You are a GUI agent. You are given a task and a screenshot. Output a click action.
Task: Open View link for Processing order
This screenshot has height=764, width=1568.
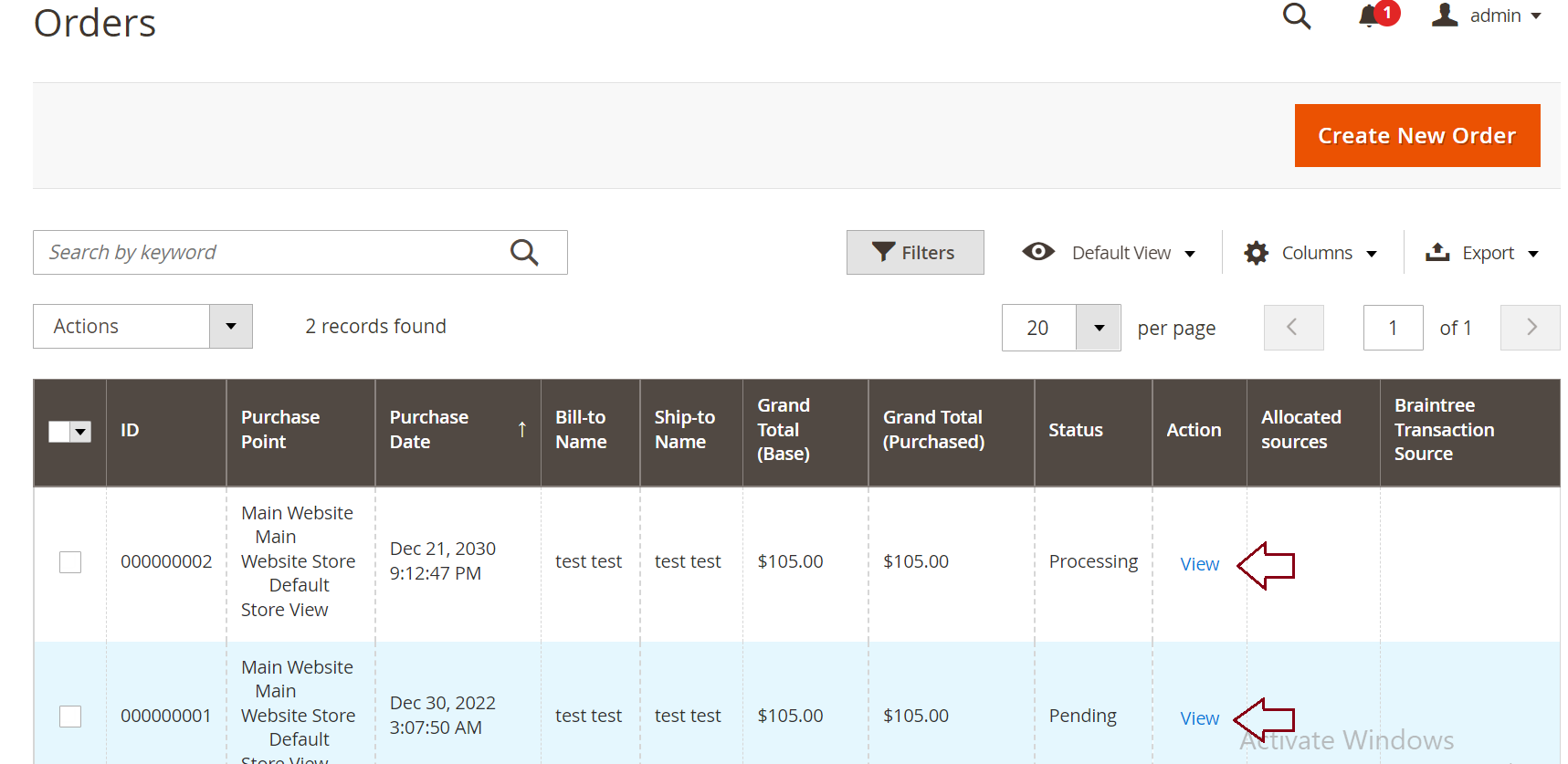1199,564
